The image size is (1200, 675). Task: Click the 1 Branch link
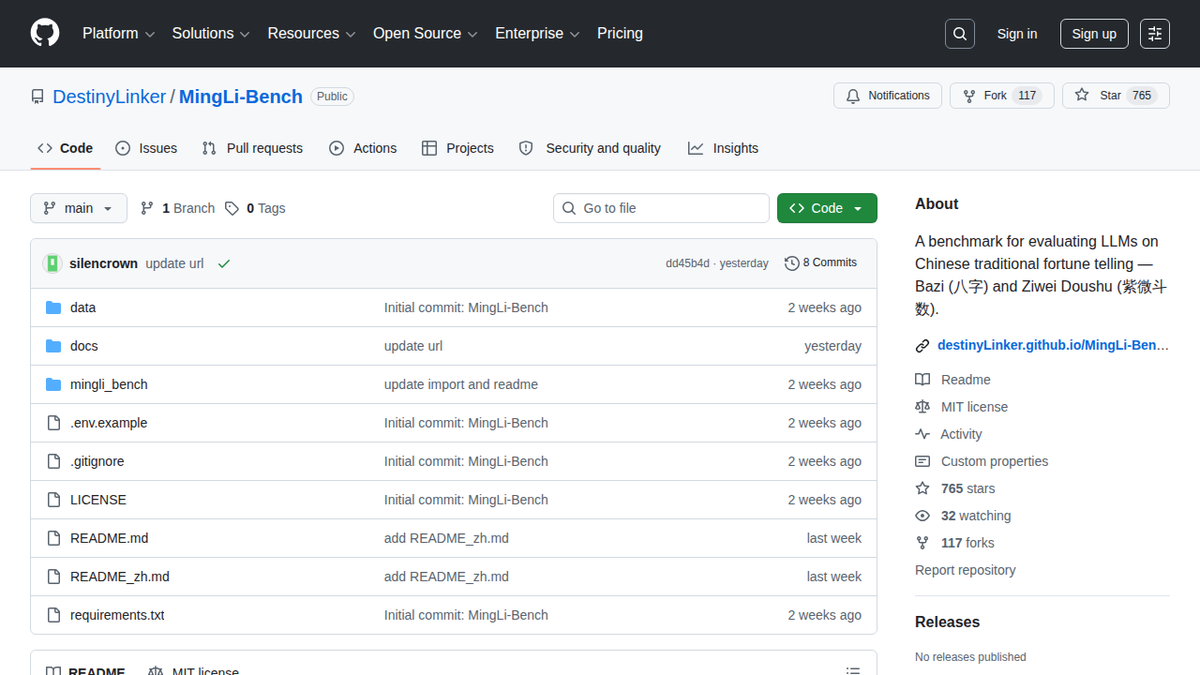[178, 208]
